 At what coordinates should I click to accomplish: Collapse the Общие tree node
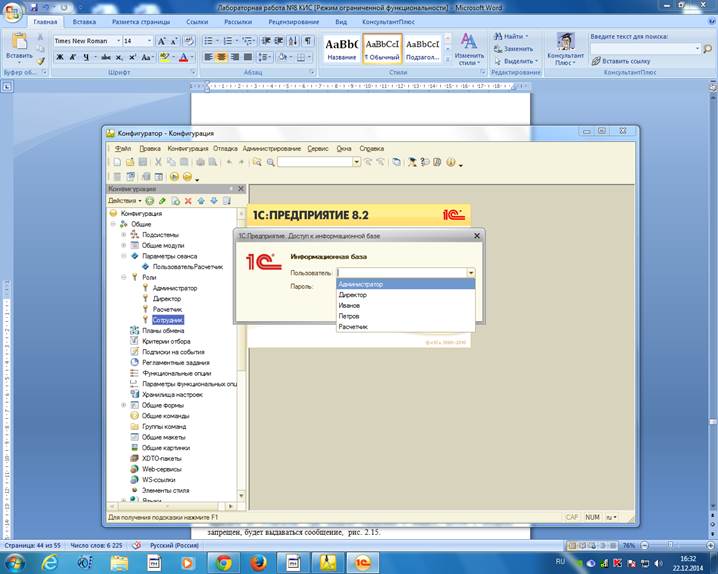(x=113, y=224)
